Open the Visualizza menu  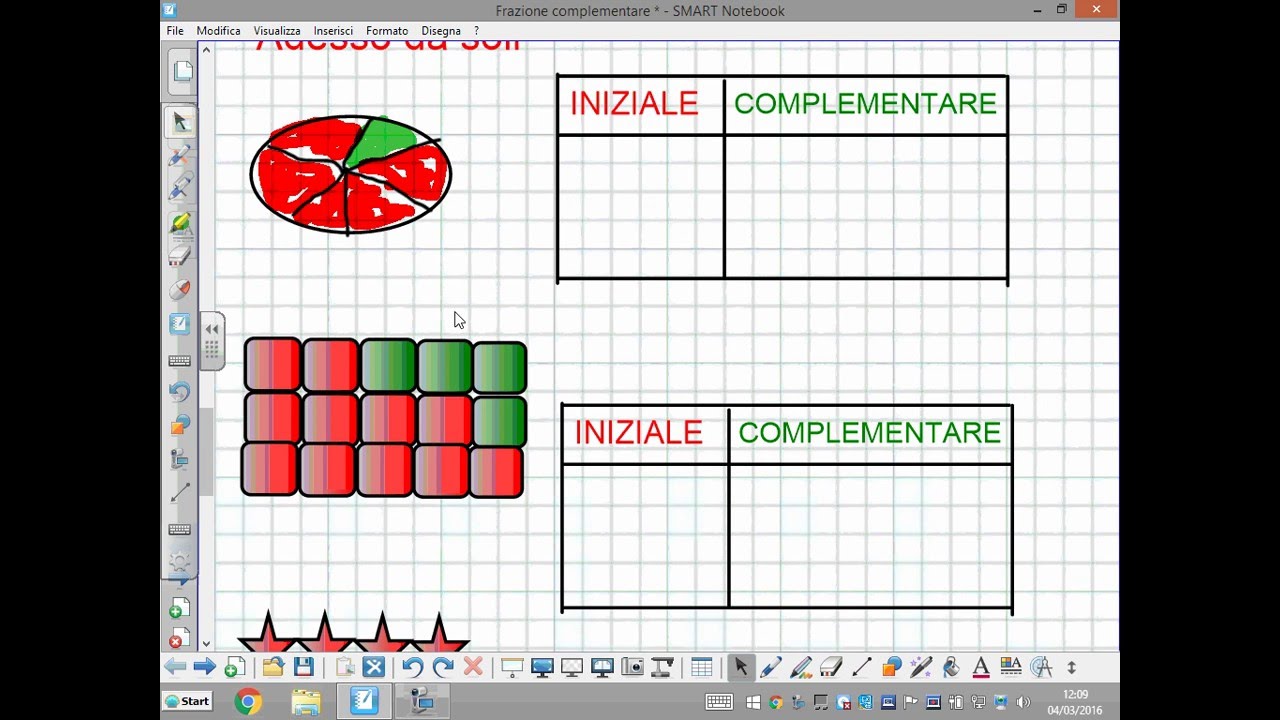coord(277,31)
